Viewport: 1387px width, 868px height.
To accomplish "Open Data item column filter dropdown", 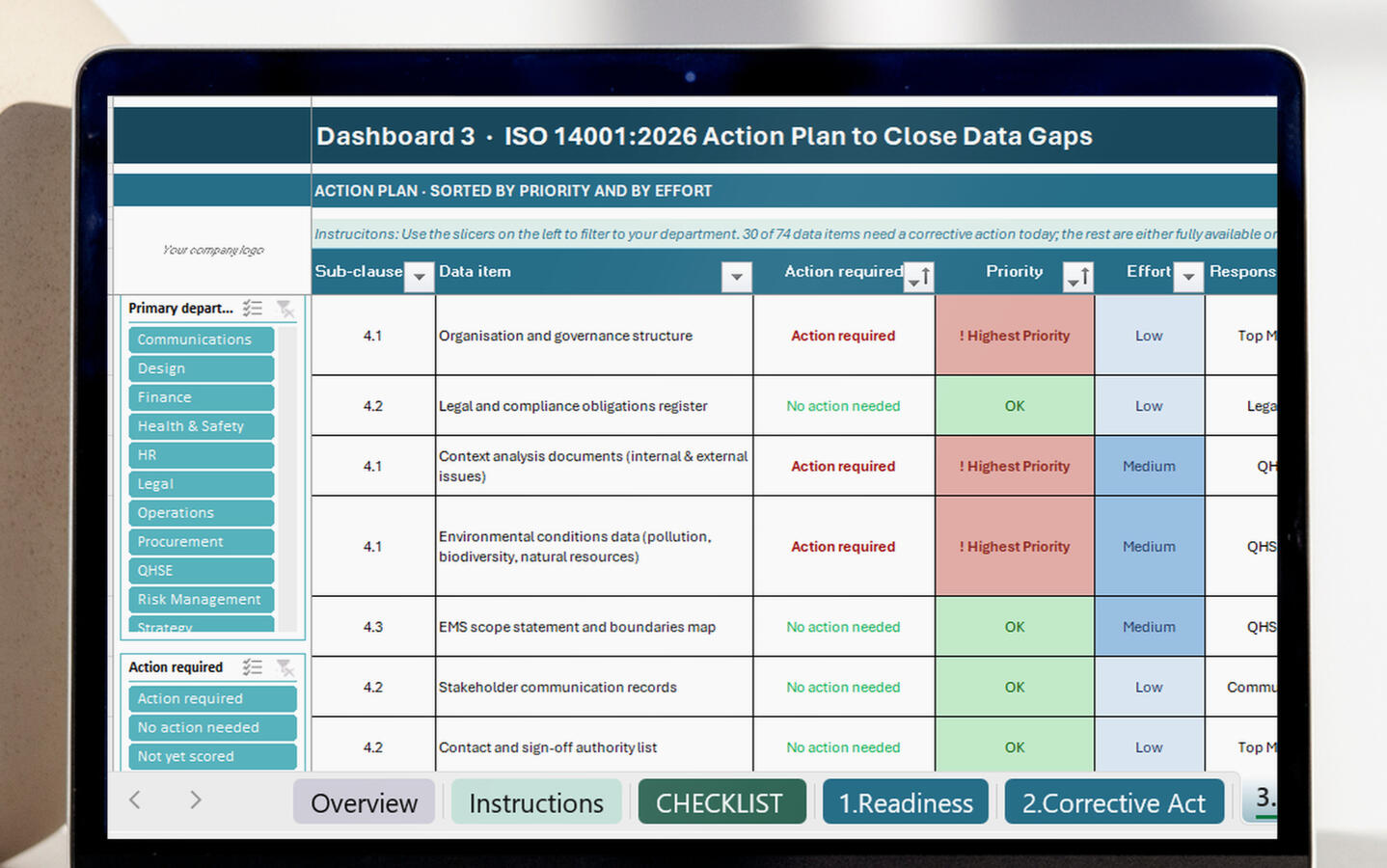I will point(736,277).
